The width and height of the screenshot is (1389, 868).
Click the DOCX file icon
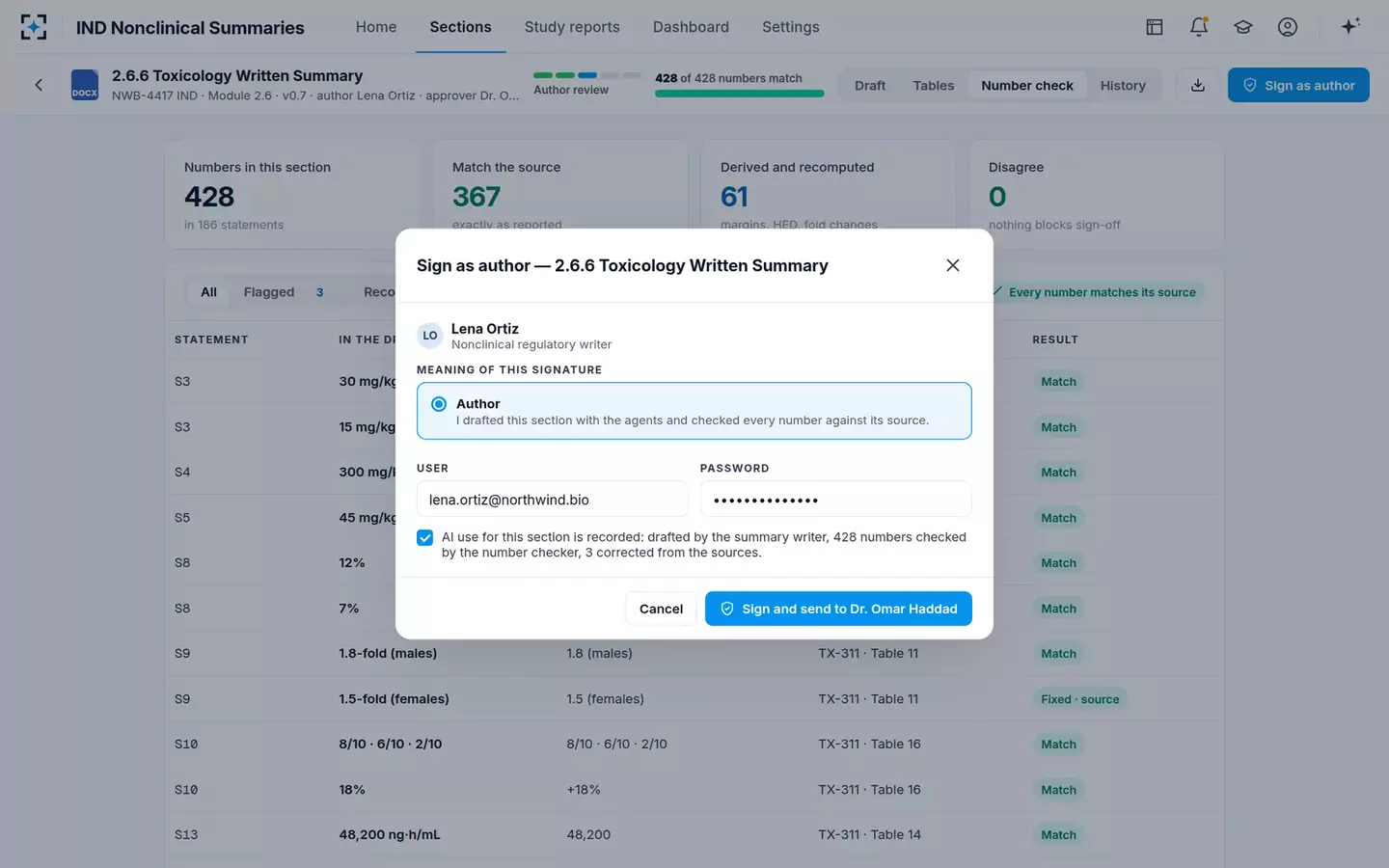pyautogui.click(x=85, y=85)
